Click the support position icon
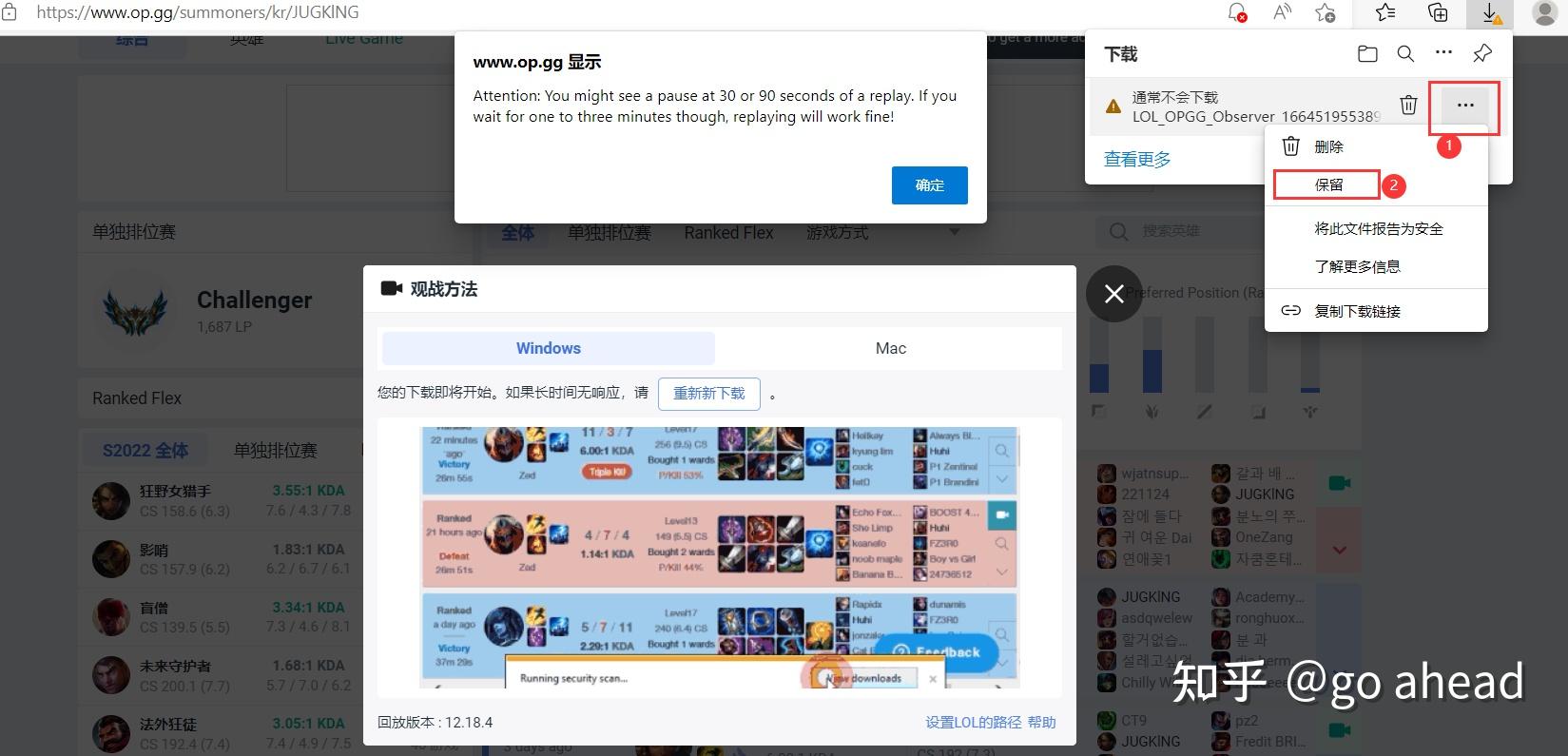 pyautogui.click(x=1309, y=412)
